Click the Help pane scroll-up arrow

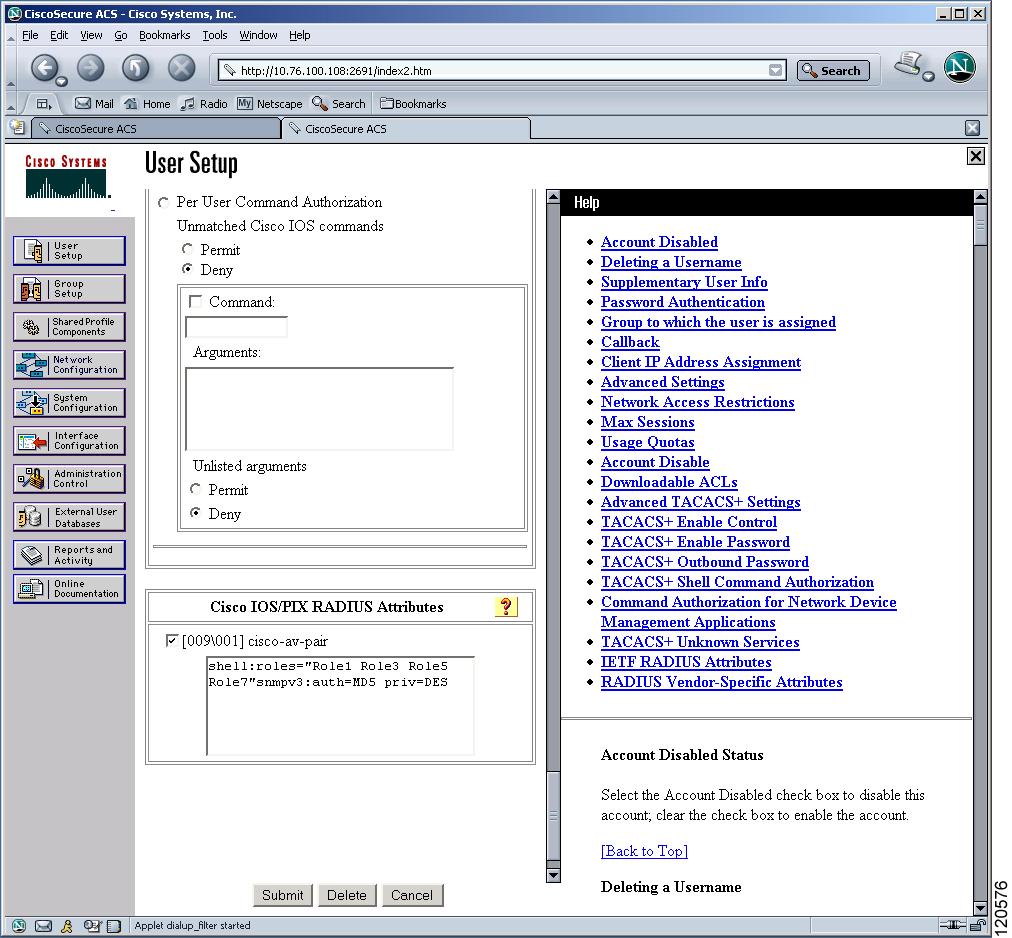coord(980,196)
